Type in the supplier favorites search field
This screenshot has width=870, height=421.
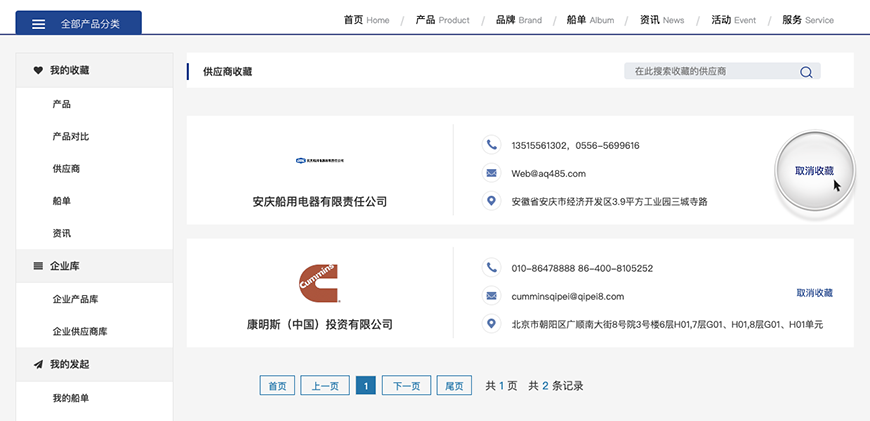(x=710, y=72)
